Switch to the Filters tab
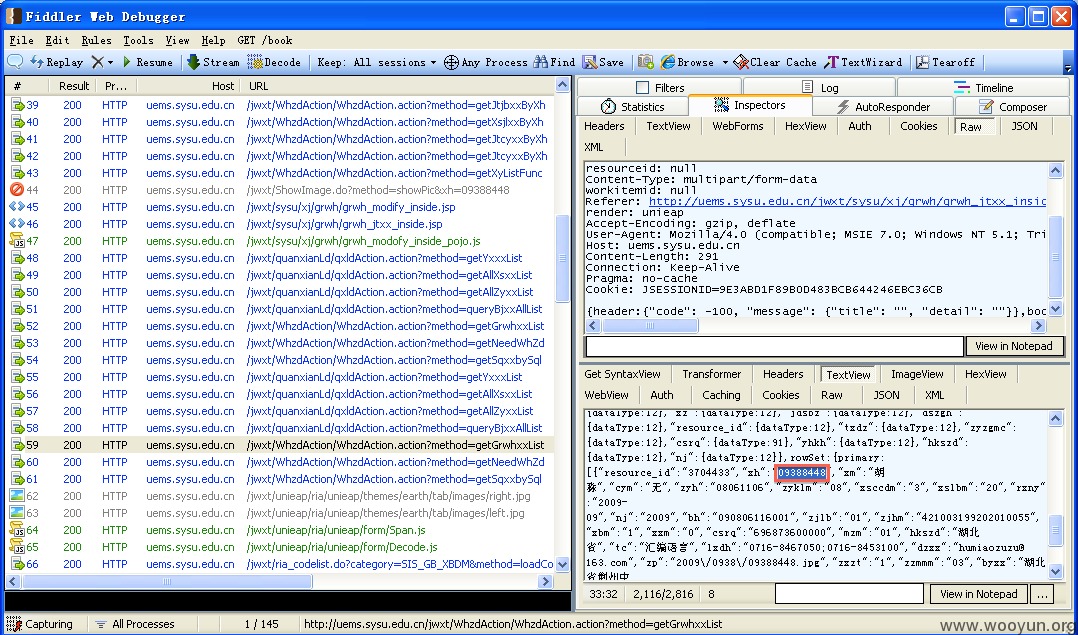The image size is (1078, 635). (x=660, y=88)
